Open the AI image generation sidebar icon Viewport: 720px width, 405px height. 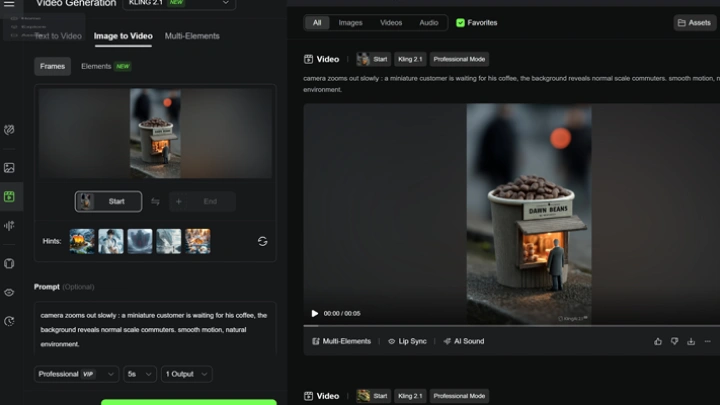click(9, 168)
